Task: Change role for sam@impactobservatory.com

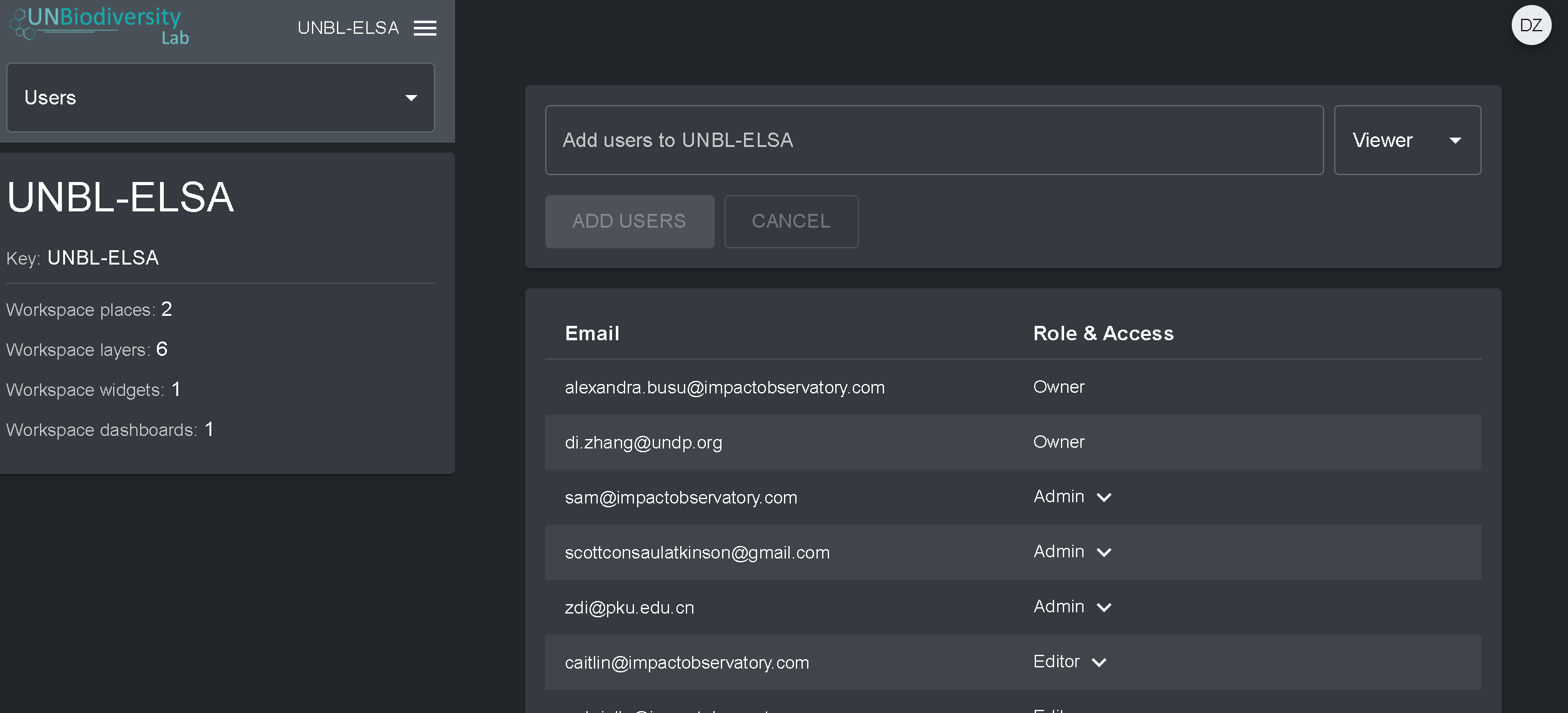Action: [1103, 497]
